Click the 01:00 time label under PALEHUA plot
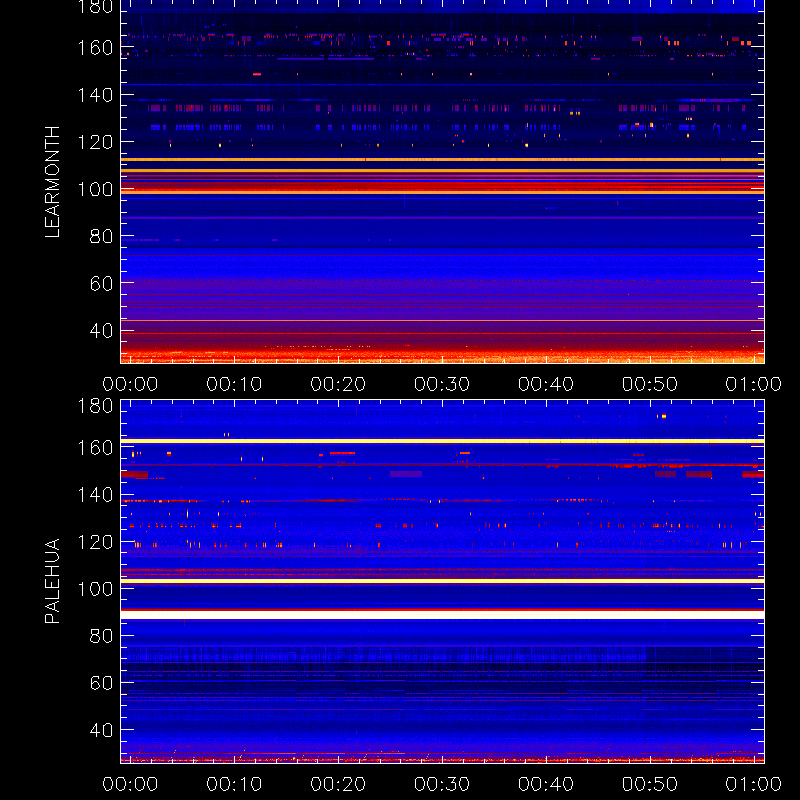Image resolution: width=800 pixels, height=800 pixels. (754, 784)
